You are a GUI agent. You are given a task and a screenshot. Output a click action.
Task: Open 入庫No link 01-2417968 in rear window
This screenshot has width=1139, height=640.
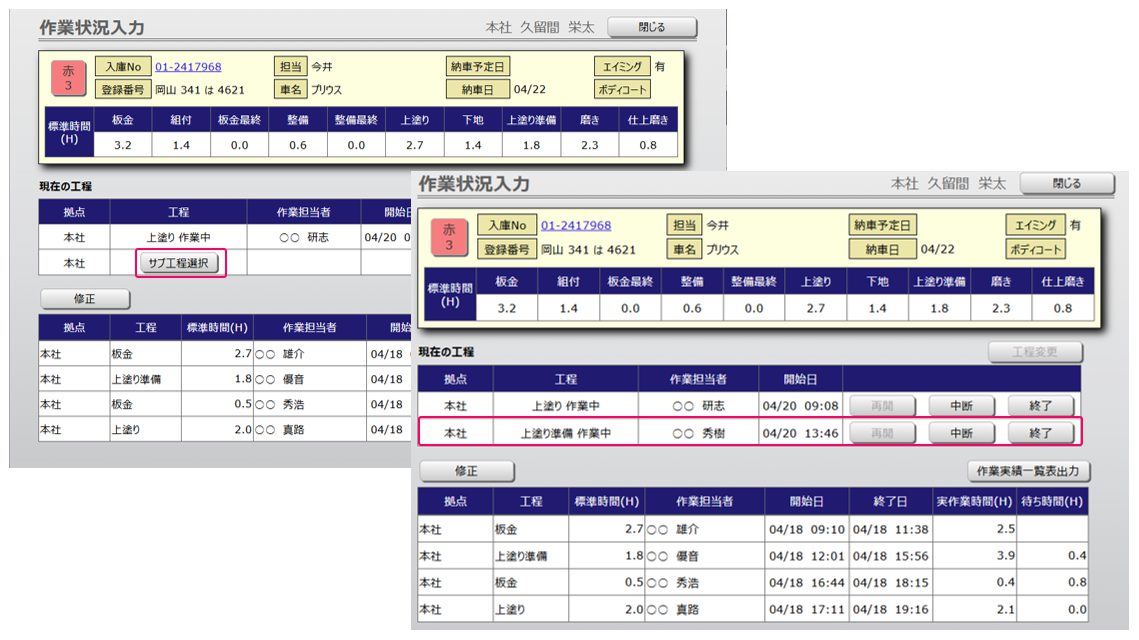click(188, 67)
